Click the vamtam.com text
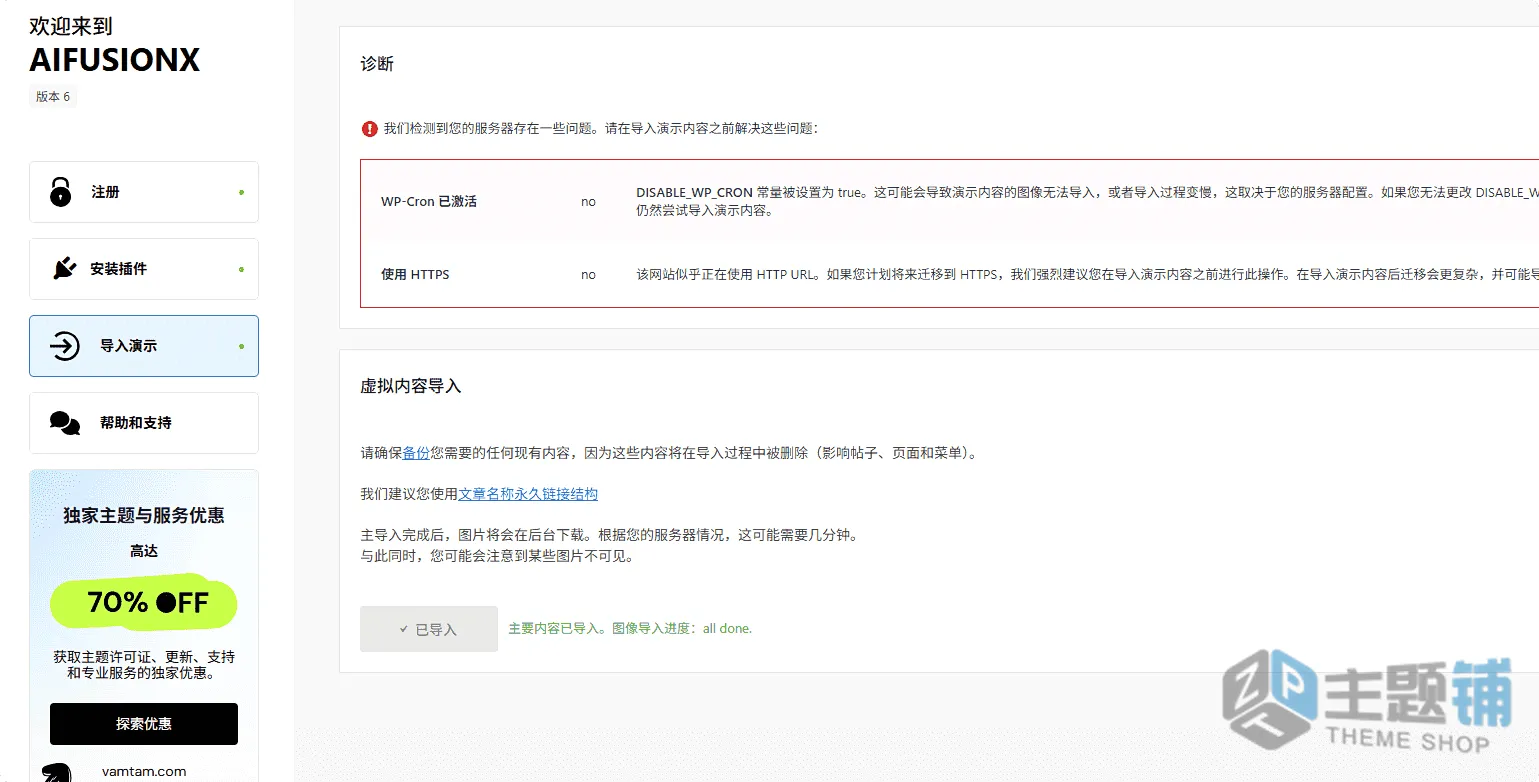The height and width of the screenshot is (782, 1539). [144, 772]
